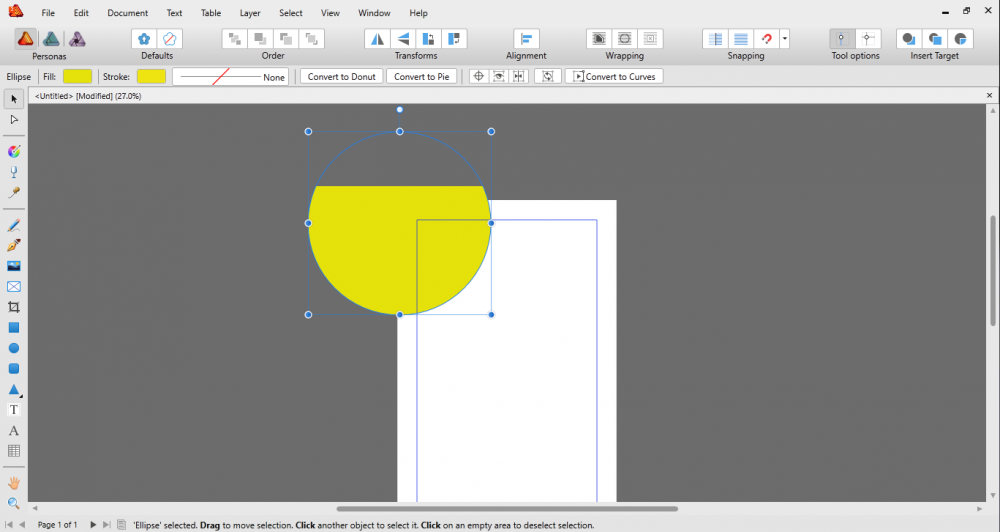The height and width of the screenshot is (532, 1000).
Task: Click the Convert to Donut button
Action: pyautogui.click(x=342, y=77)
